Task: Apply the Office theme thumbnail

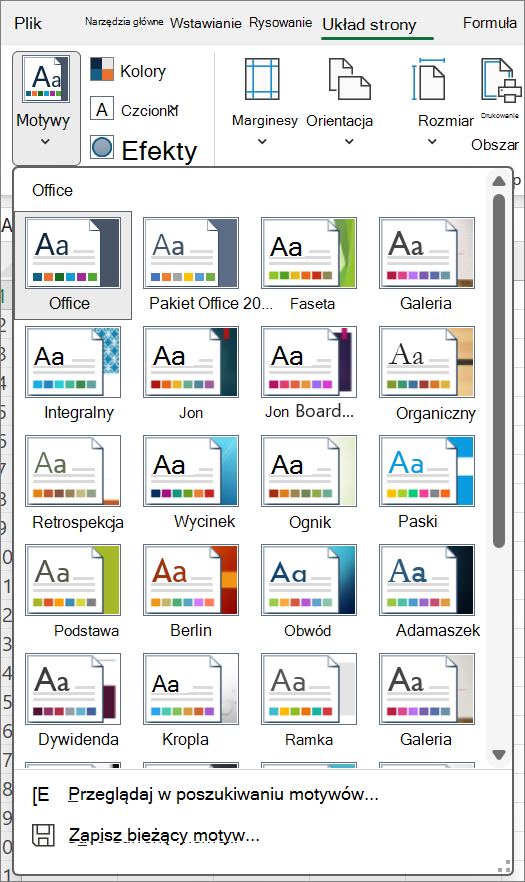Action: 73,266
